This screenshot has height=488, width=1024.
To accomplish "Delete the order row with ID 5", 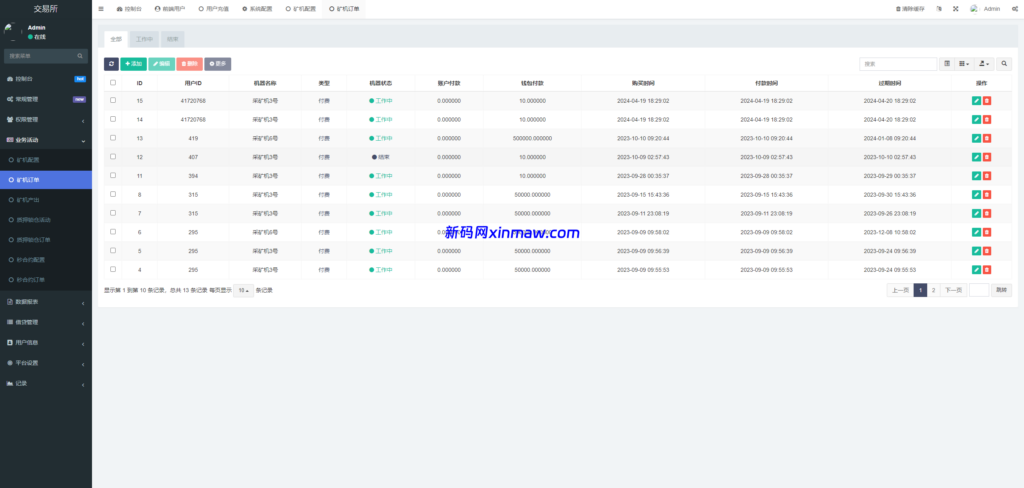I will coord(987,251).
